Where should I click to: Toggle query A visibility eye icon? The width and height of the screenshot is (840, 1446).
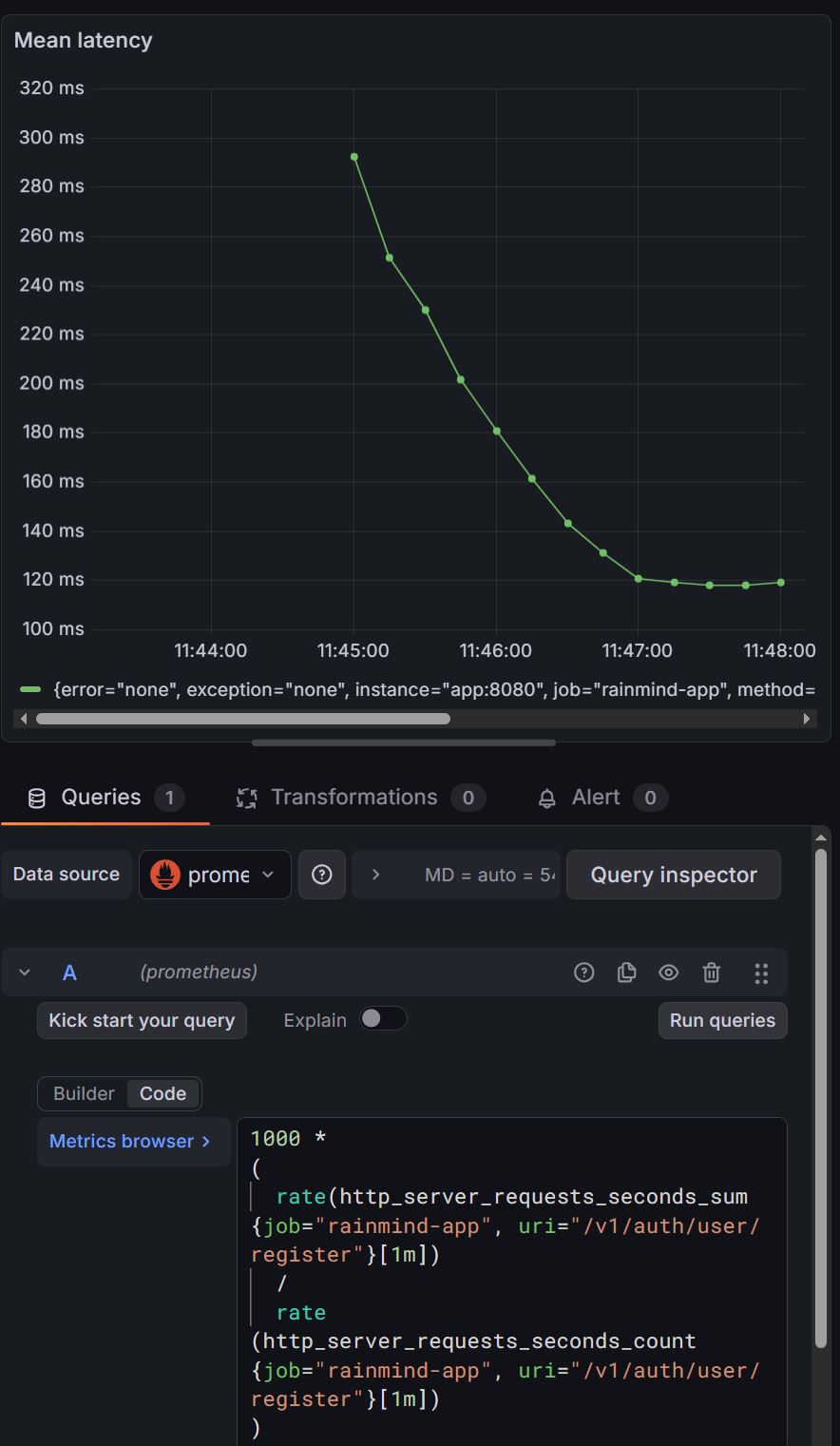tap(669, 972)
